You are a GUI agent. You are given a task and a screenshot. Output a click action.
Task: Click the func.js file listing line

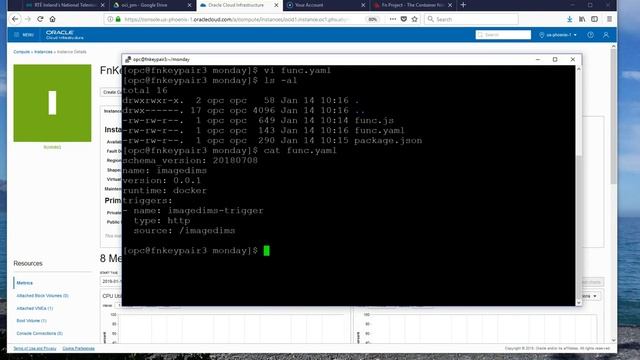coord(258,120)
